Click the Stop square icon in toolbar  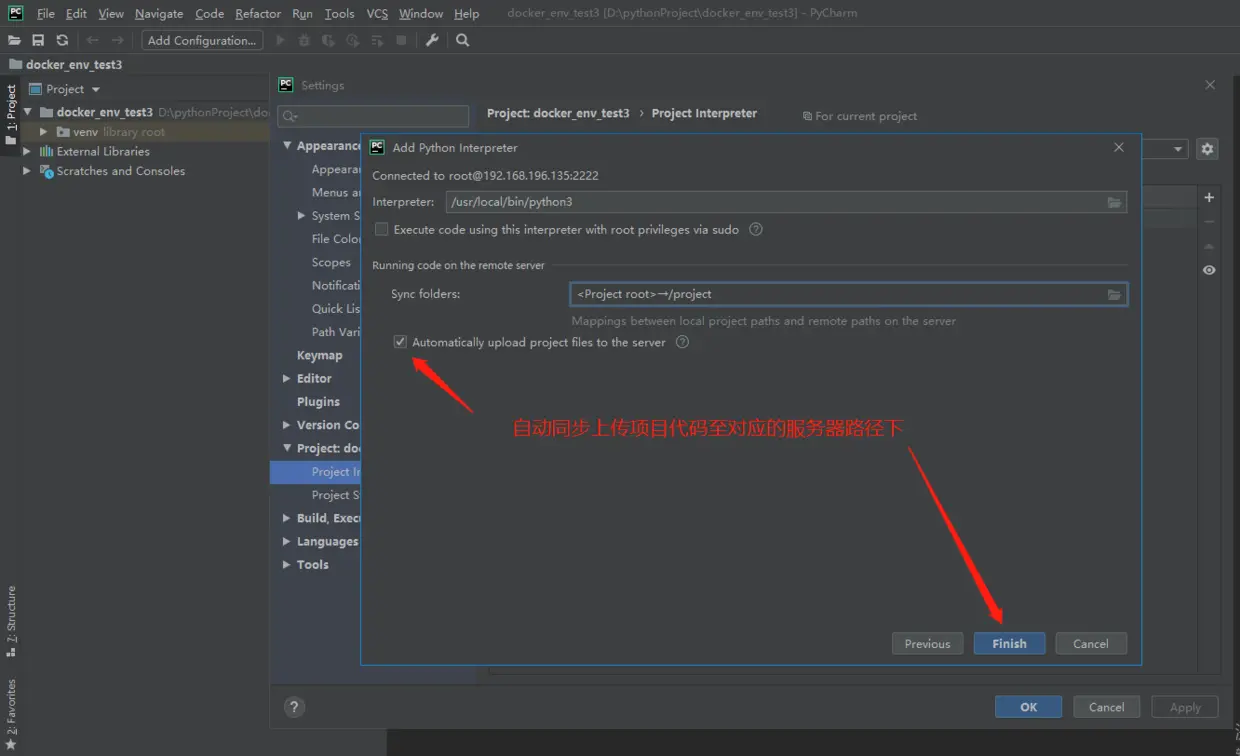401,40
